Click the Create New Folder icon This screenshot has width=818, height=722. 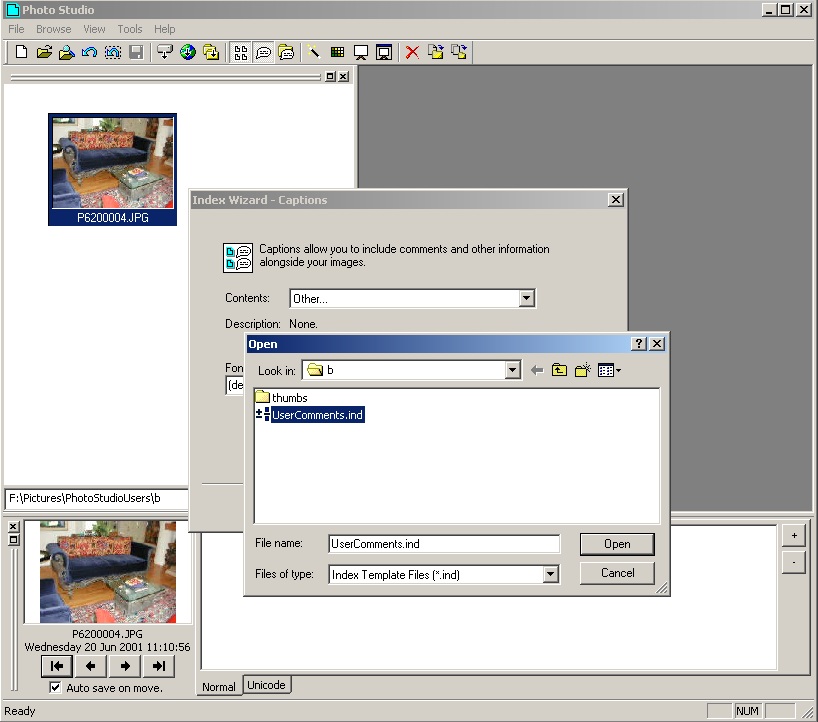(583, 371)
